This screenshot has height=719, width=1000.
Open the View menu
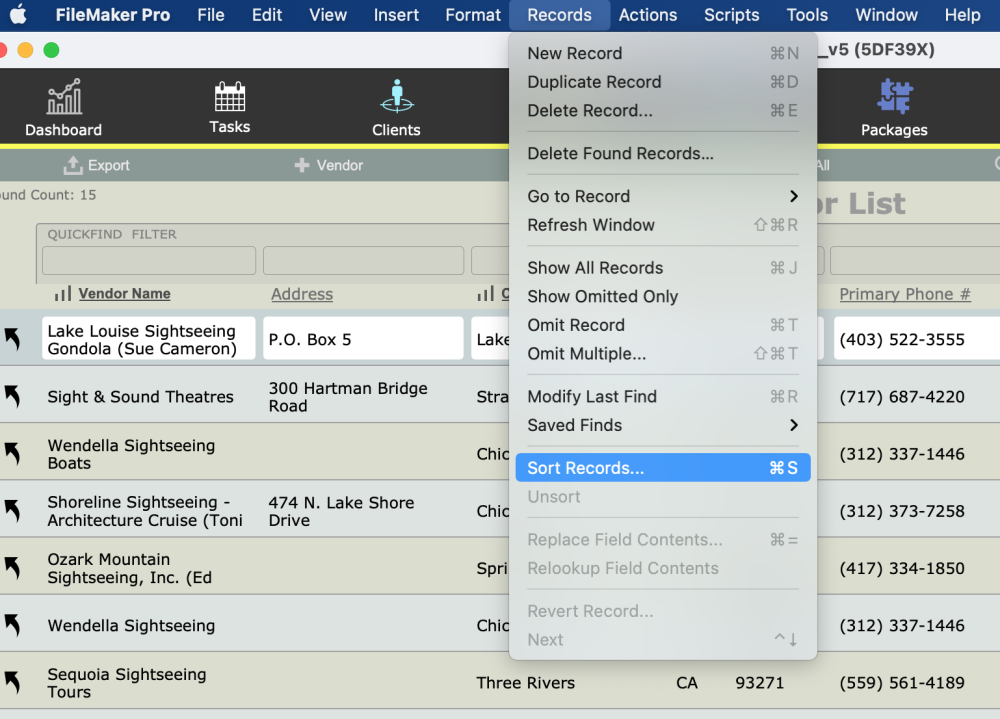(328, 15)
